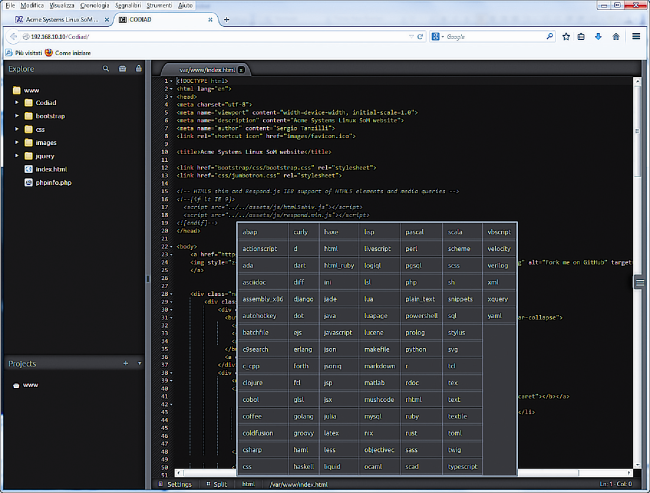Choose typescript in the language list
This screenshot has height=493, width=650.
pos(463,467)
